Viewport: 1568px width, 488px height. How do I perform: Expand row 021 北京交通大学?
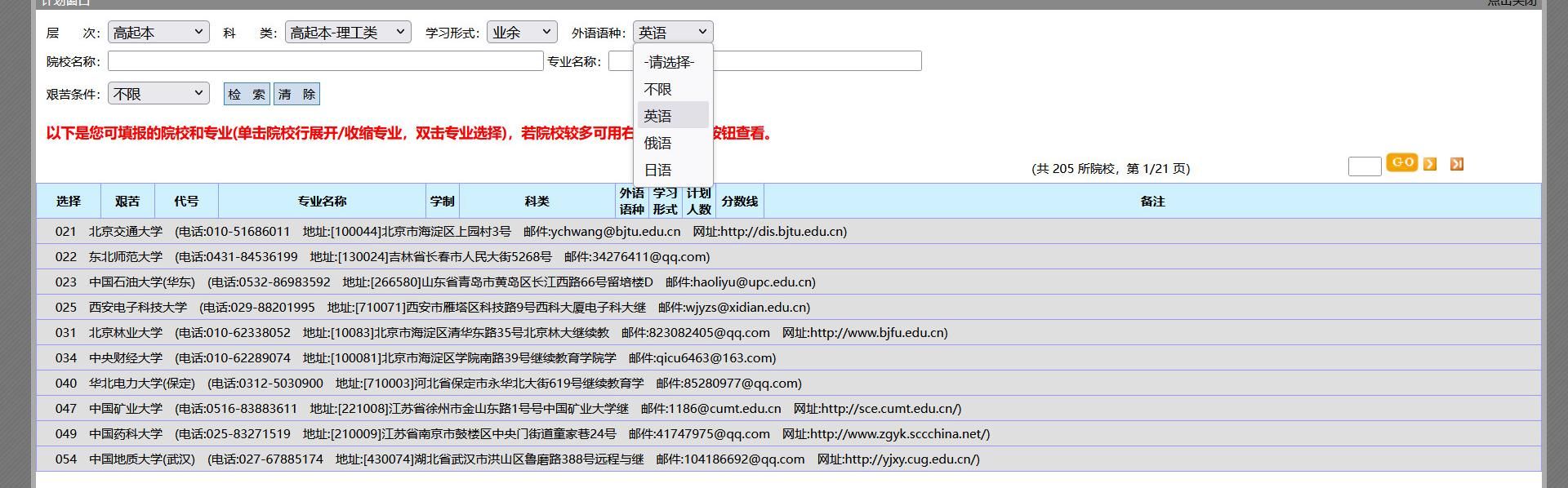click(788, 231)
